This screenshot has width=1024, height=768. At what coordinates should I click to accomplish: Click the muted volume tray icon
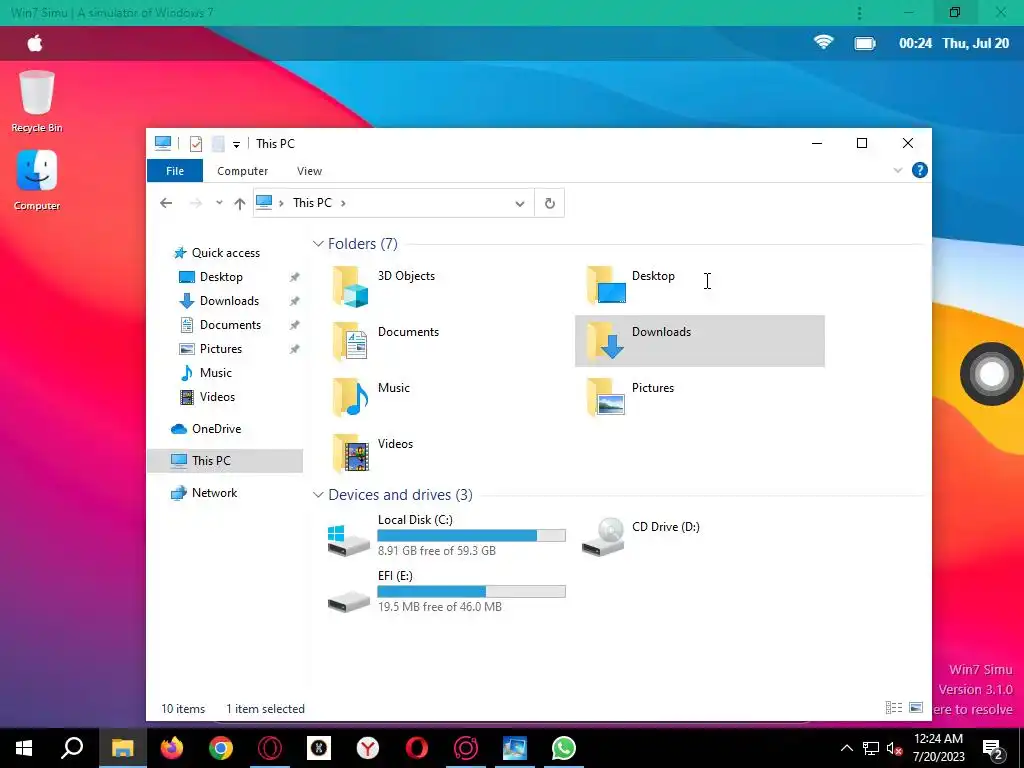pyautogui.click(x=894, y=748)
